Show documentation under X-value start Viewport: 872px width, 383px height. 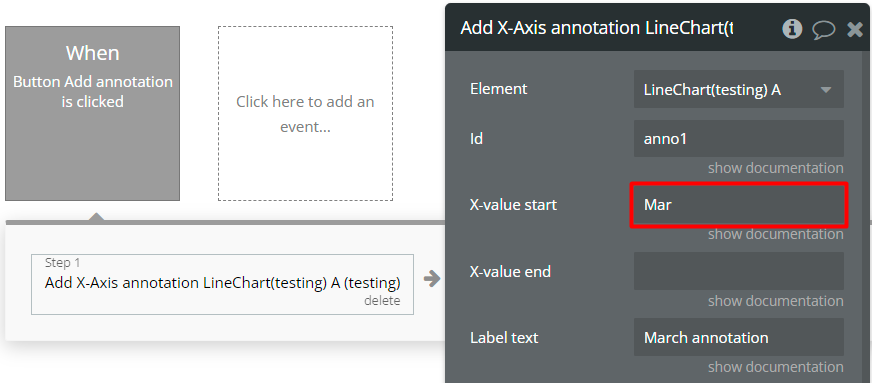(775, 234)
